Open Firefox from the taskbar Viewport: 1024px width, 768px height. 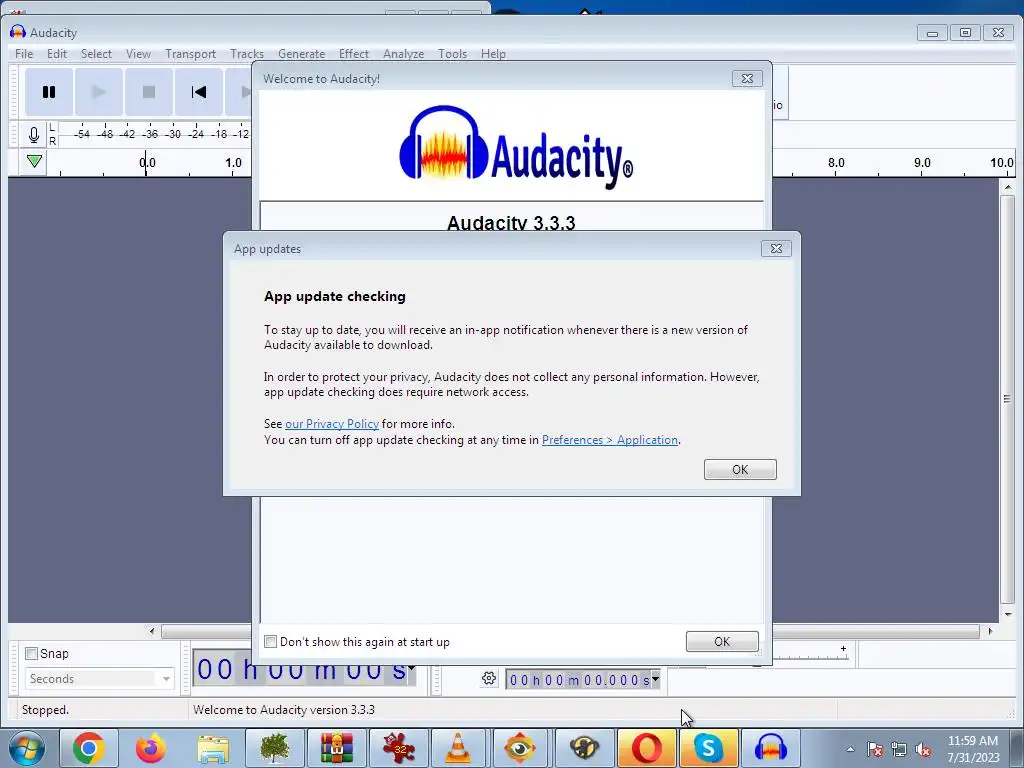pyautogui.click(x=151, y=748)
